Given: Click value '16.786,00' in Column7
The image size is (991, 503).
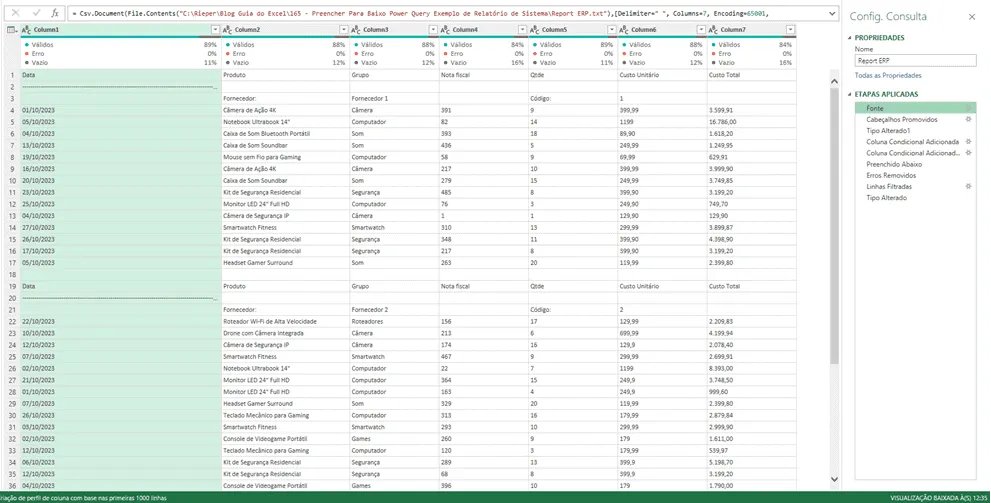Looking at the screenshot, I should click(x=722, y=122).
